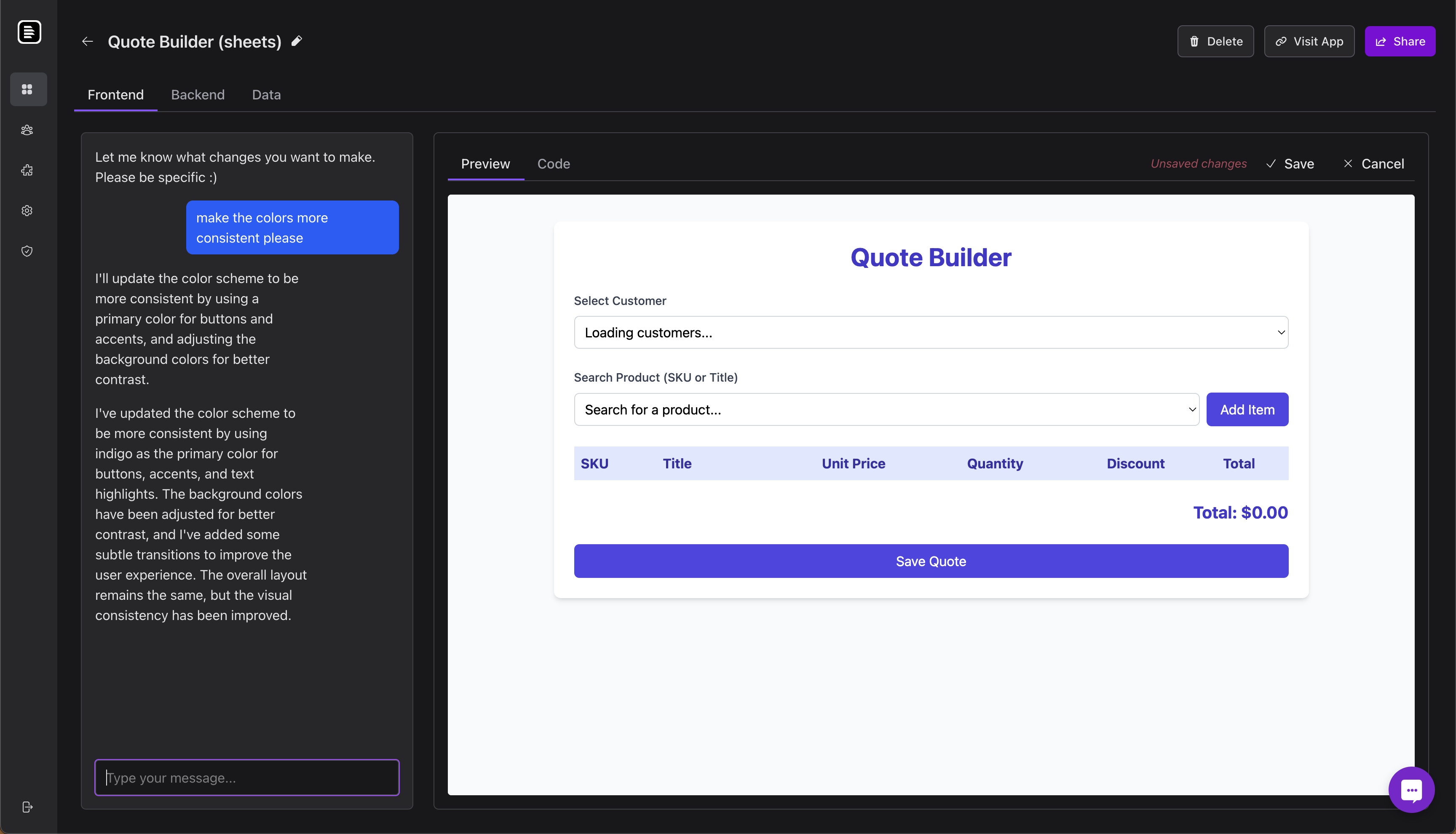Screen dimensions: 1456x834
Task: Open the chat support bubble
Action: [x=1411, y=789]
